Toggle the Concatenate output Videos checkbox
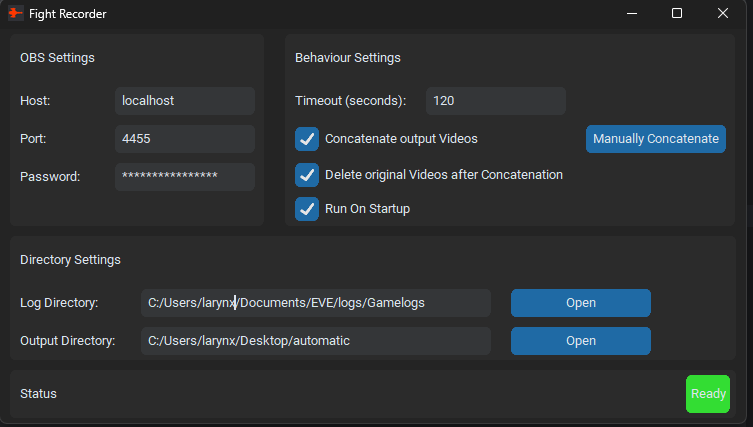The width and height of the screenshot is (753, 427). point(307,139)
